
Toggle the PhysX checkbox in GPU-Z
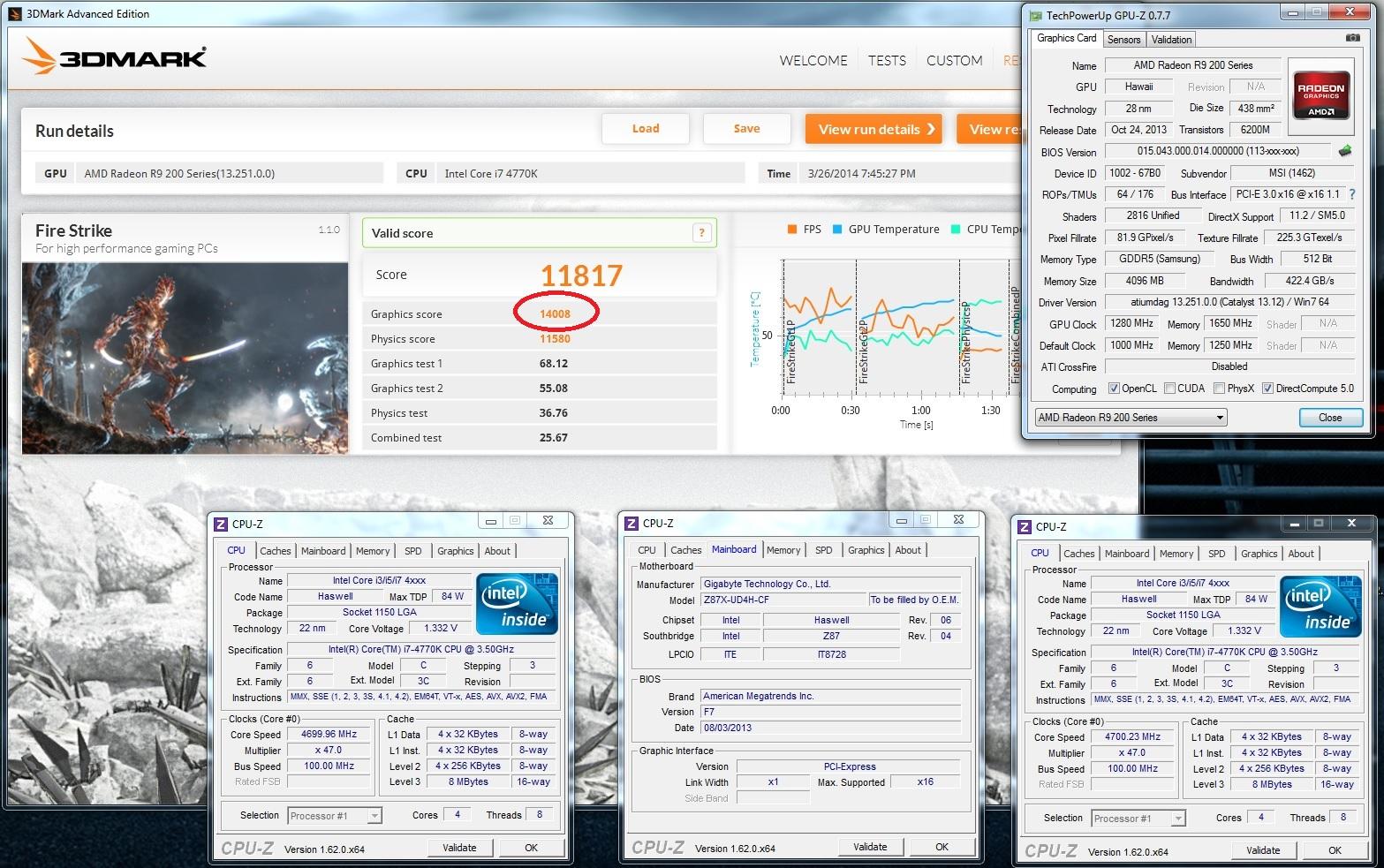(x=1219, y=389)
